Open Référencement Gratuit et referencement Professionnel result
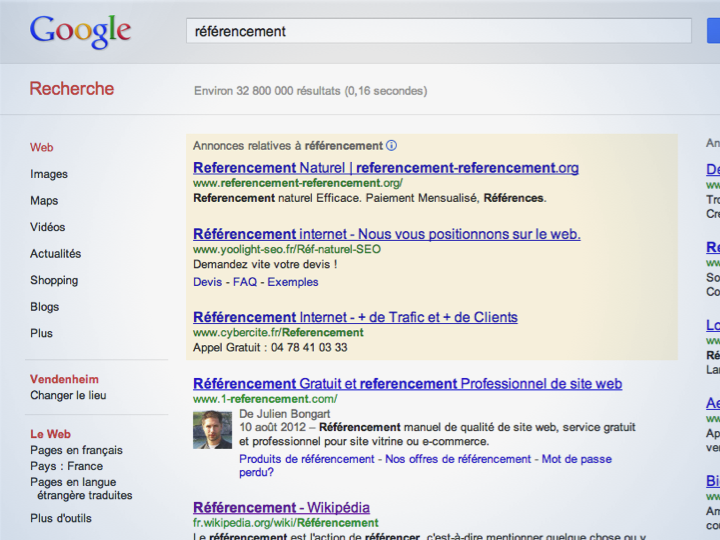 click(x=408, y=383)
